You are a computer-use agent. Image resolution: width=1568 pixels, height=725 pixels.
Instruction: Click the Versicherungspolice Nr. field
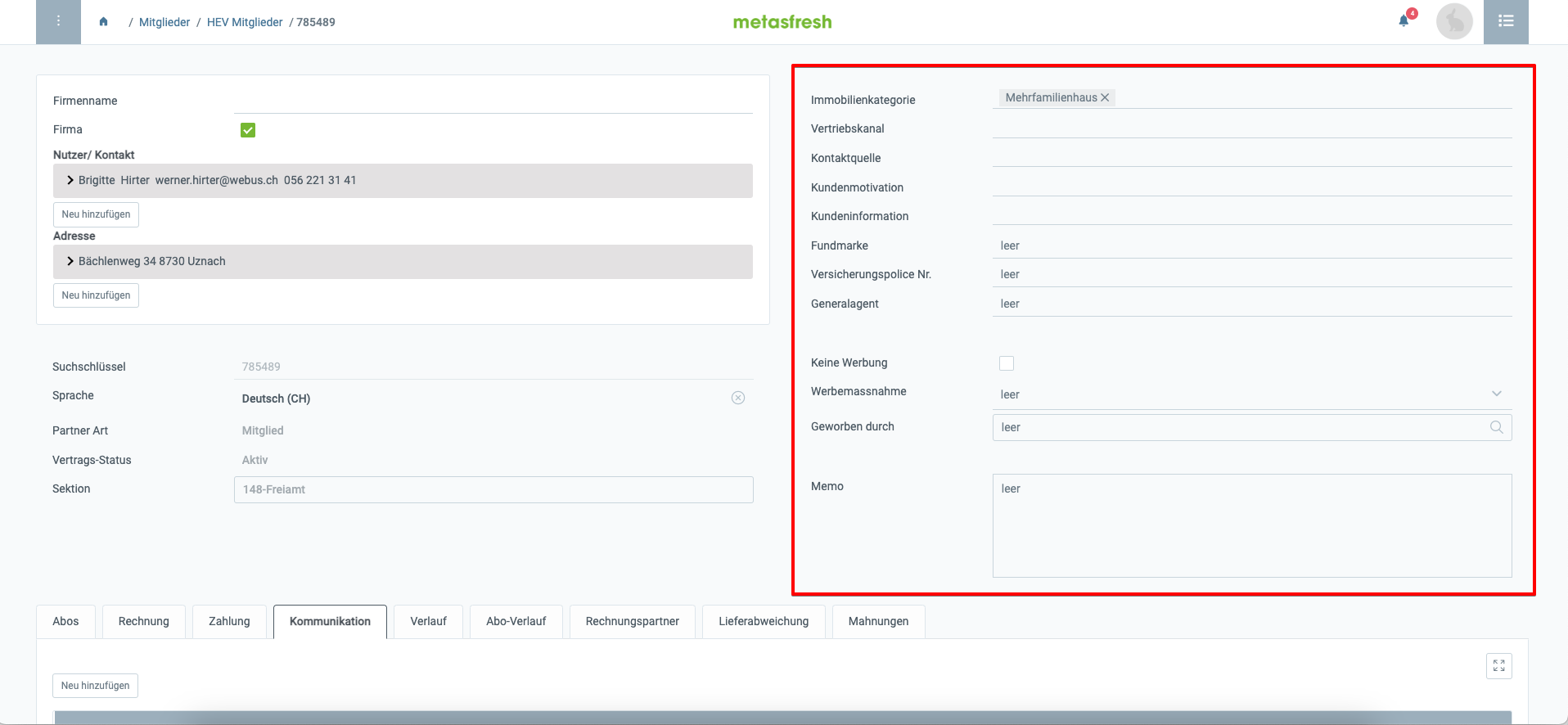(1252, 274)
